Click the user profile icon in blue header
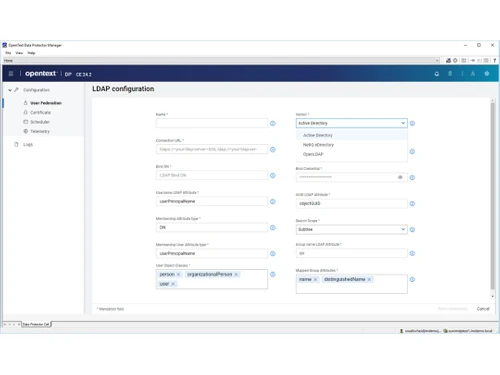The width and height of the screenshot is (500, 375). coord(473,74)
